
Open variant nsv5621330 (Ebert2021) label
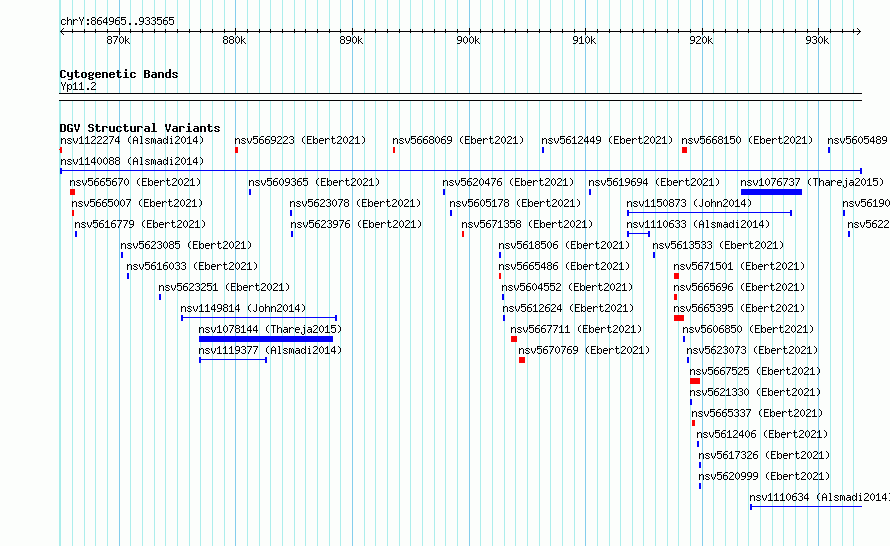[x=754, y=392]
